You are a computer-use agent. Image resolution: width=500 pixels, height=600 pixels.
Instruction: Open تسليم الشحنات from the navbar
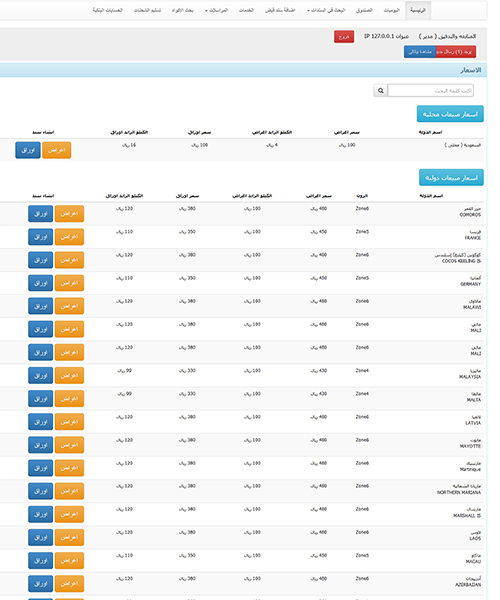(147, 10)
